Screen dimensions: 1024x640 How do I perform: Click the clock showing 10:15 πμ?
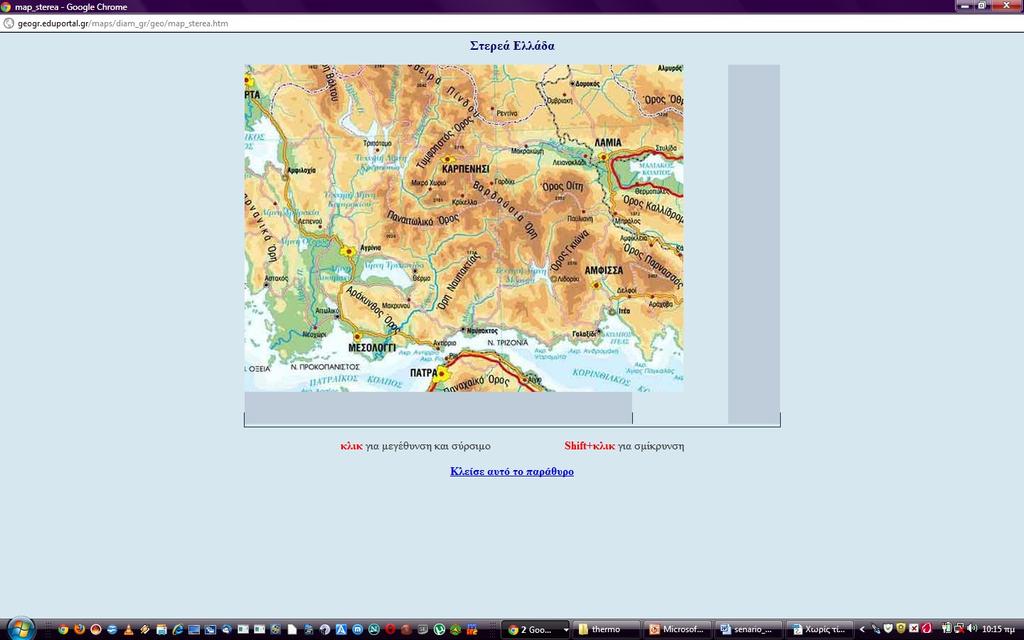999,630
